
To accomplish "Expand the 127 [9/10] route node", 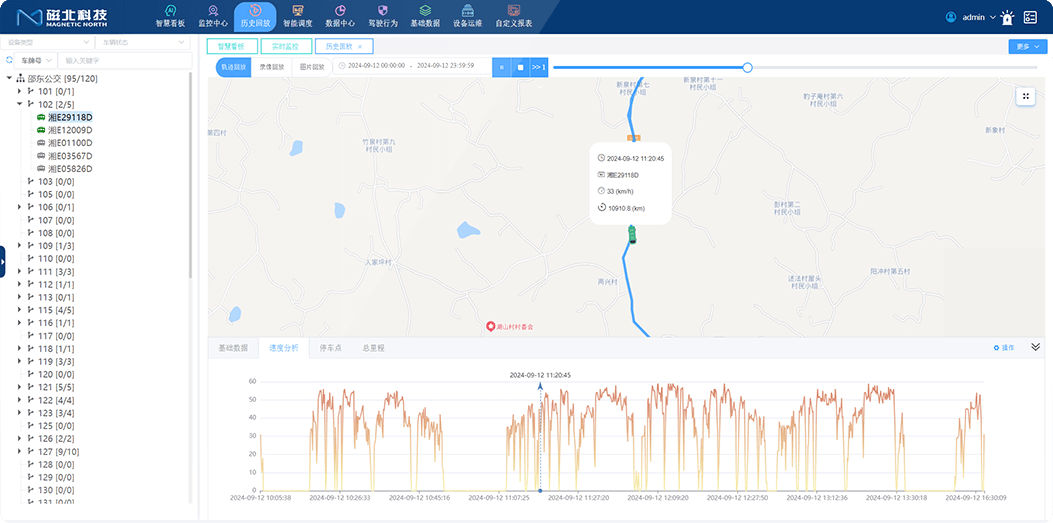I will (19, 452).
